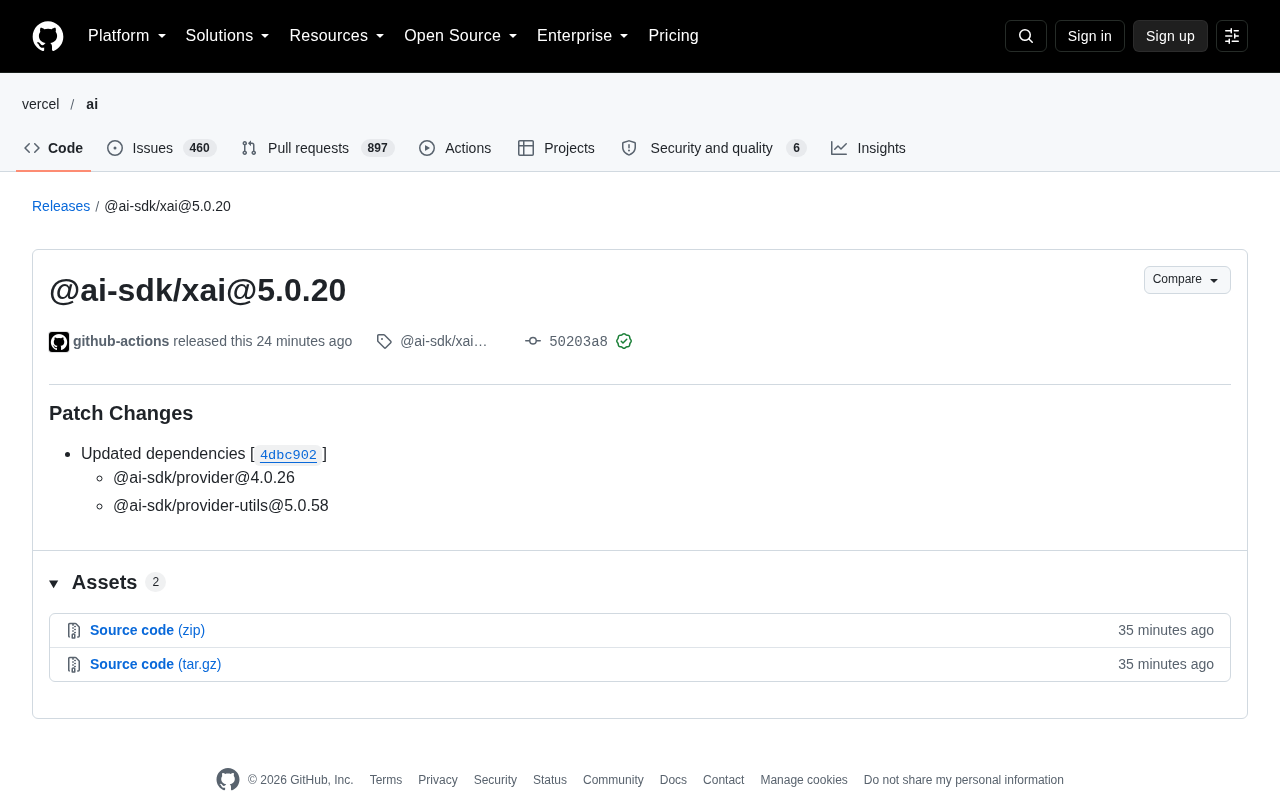Click the tag icon beside @ai-sdk/xai
This screenshot has height=800, width=1280.
(x=384, y=341)
